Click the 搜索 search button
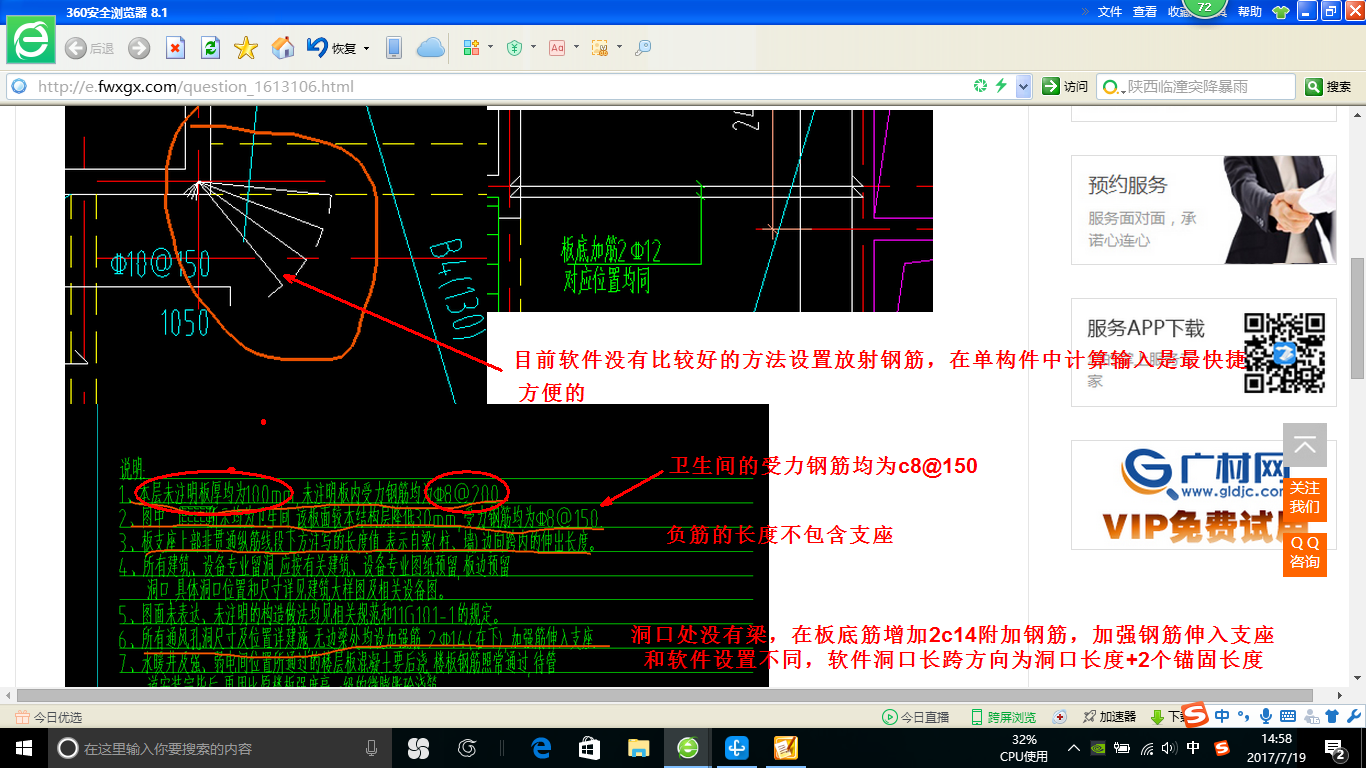1366x768 pixels. pyautogui.click(x=1328, y=87)
